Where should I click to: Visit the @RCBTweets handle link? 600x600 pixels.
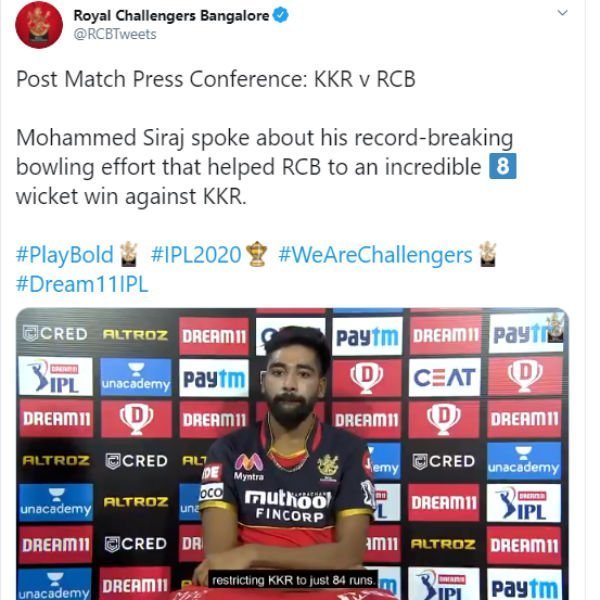click(115, 34)
